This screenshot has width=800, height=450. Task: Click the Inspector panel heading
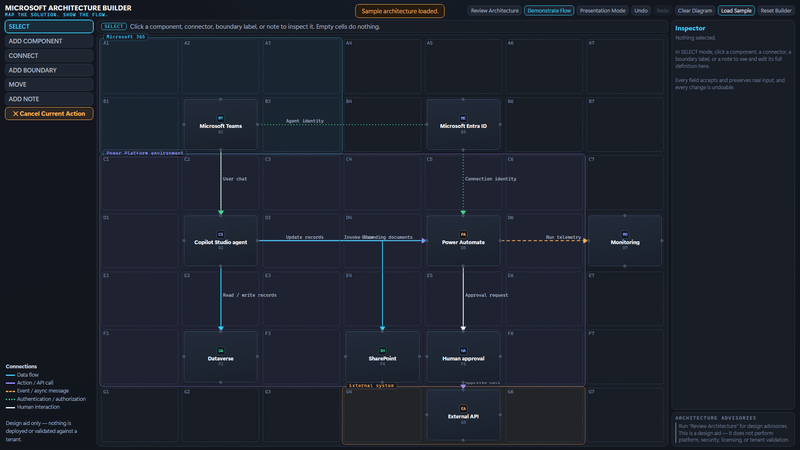(690, 29)
